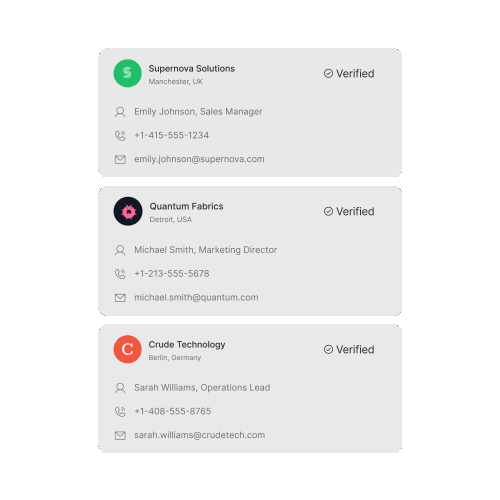
Task: Click the Verified badge on Quantum Fabrics
Action: (349, 211)
